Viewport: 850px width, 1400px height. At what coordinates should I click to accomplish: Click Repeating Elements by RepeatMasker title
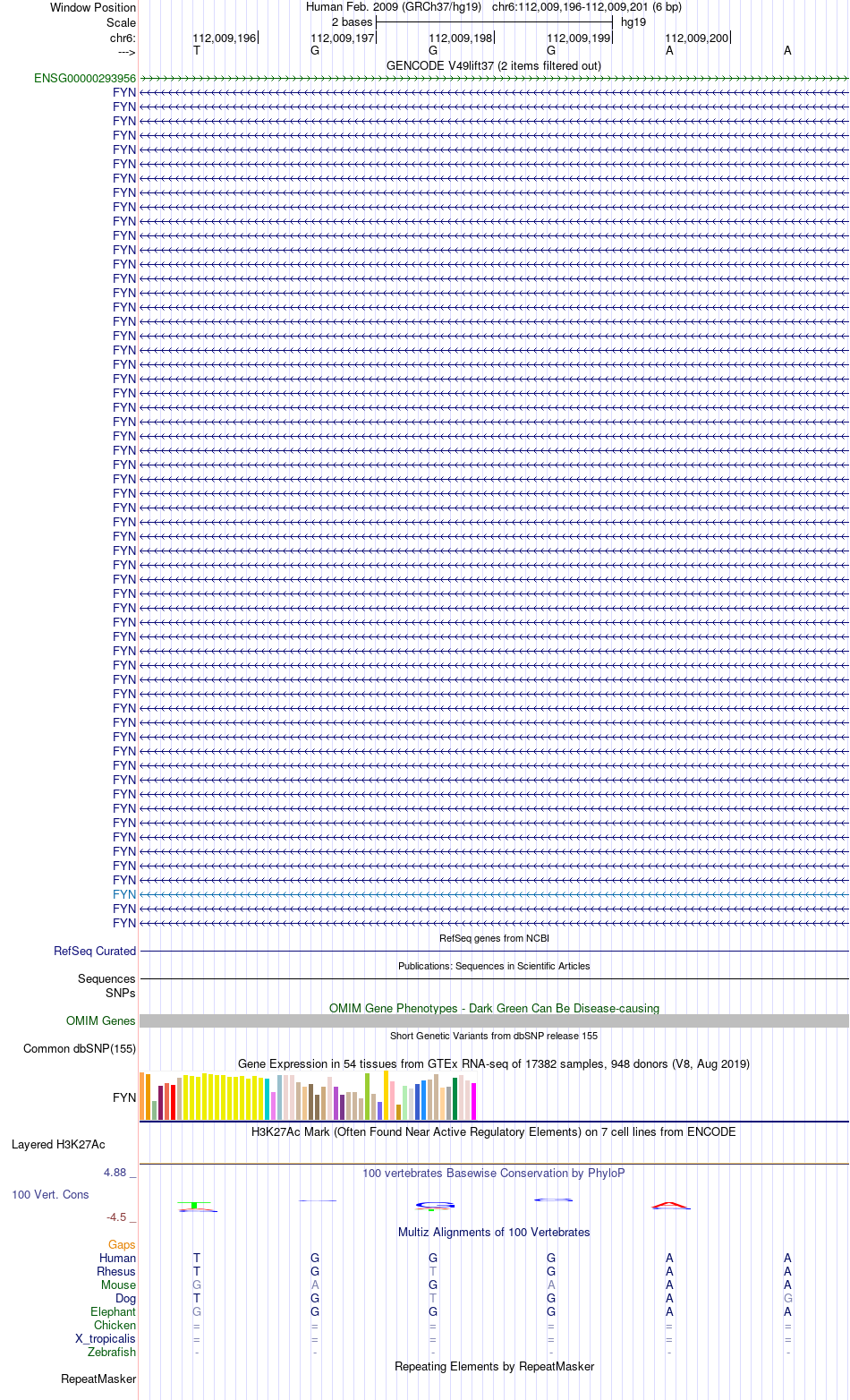[x=494, y=1367]
